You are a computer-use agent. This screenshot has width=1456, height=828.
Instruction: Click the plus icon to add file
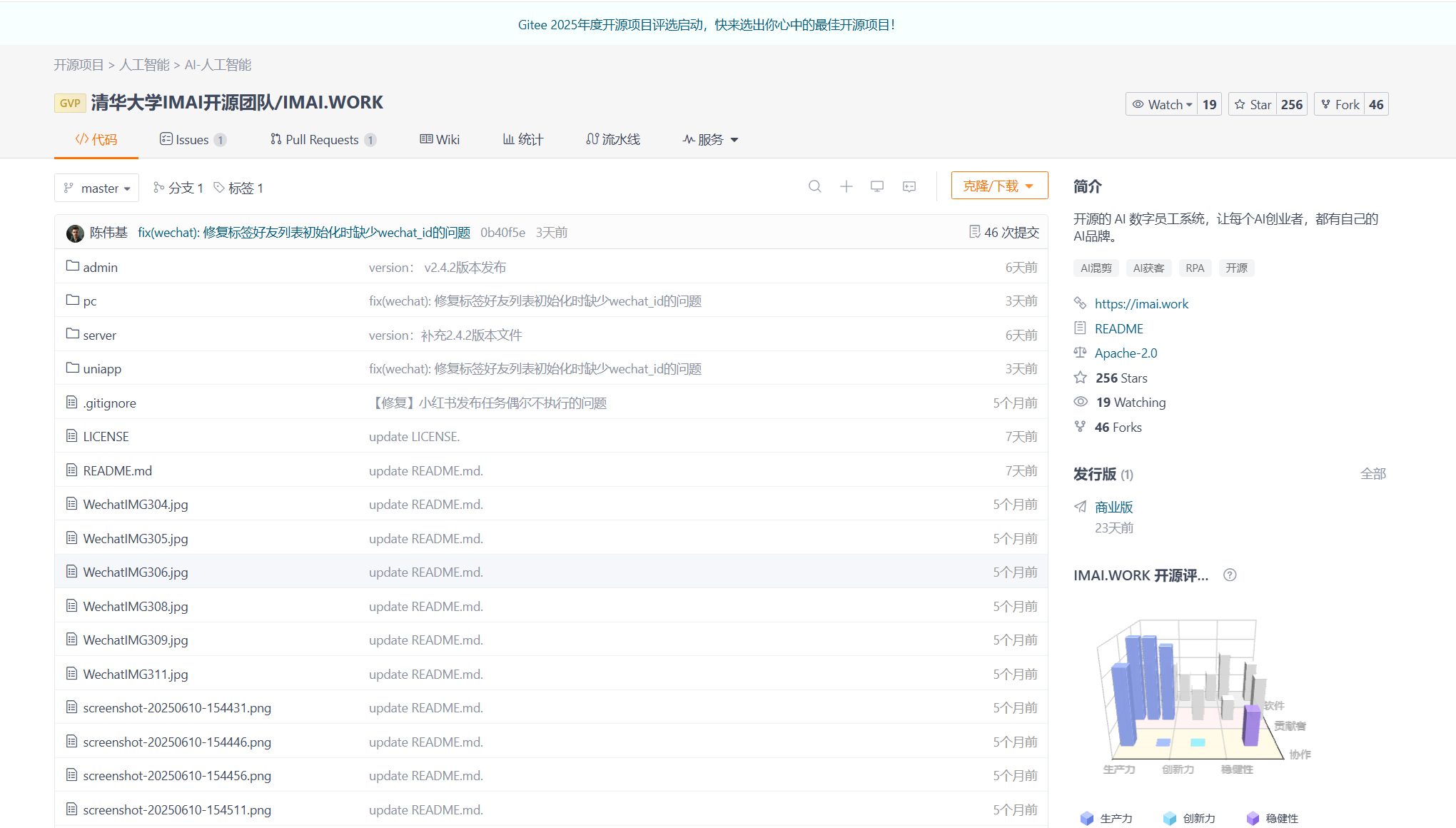tap(846, 186)
